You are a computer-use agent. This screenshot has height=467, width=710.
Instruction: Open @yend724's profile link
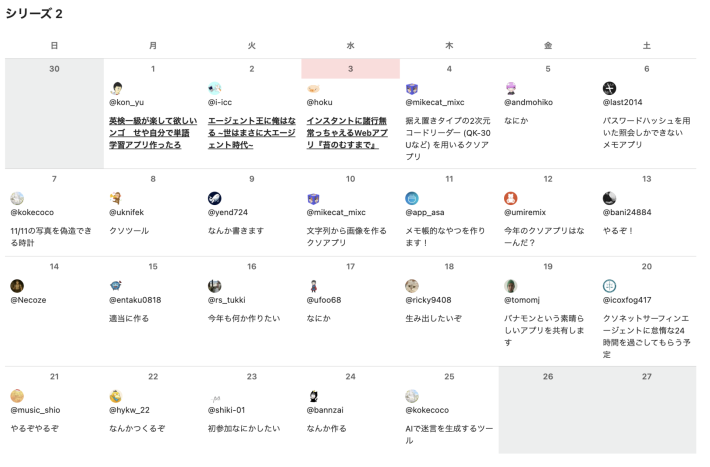pyautogui.click(x=228, y=212)
